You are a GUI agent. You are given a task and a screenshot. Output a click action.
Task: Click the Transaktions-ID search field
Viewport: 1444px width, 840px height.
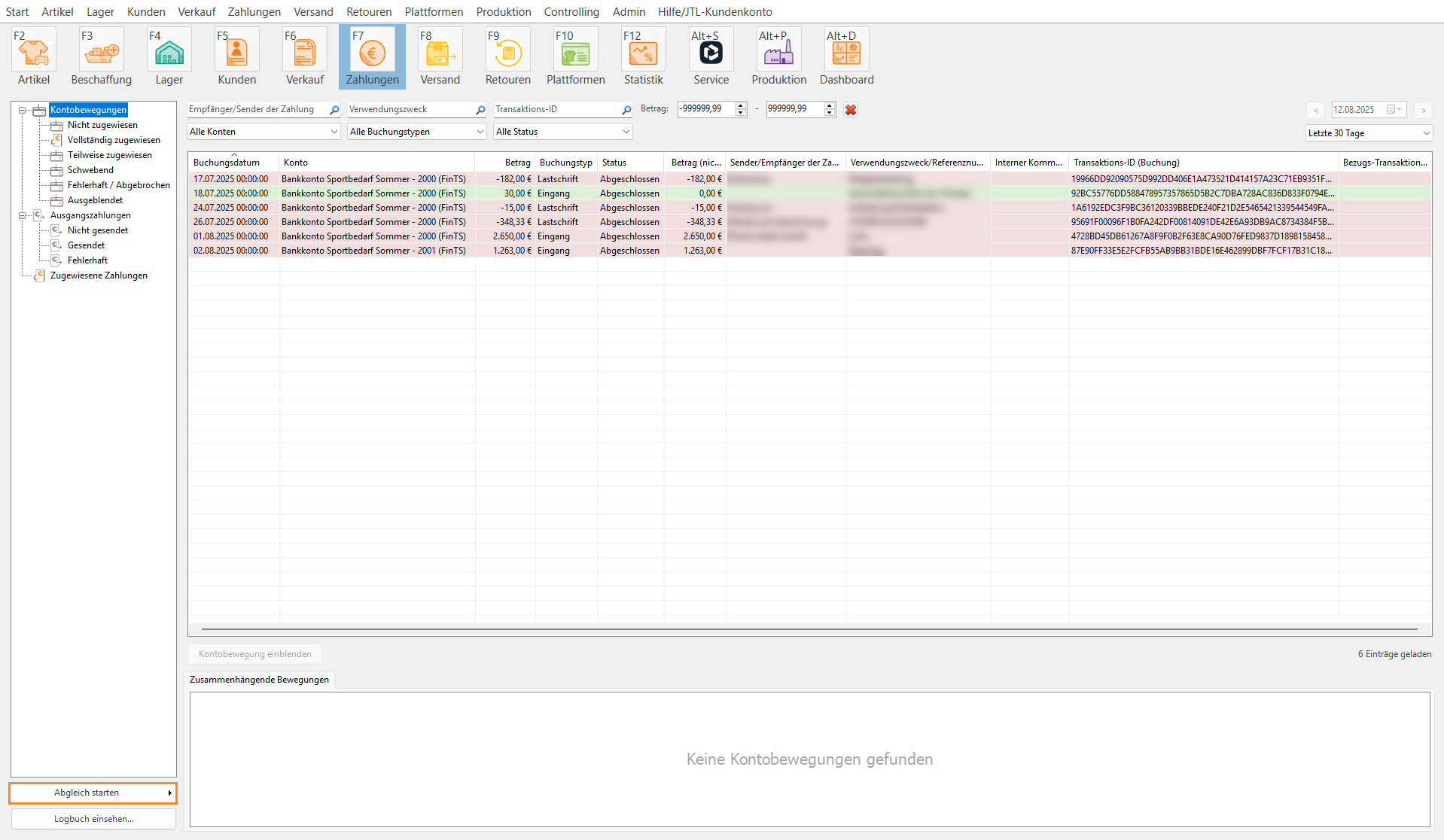tap(557, 110)
